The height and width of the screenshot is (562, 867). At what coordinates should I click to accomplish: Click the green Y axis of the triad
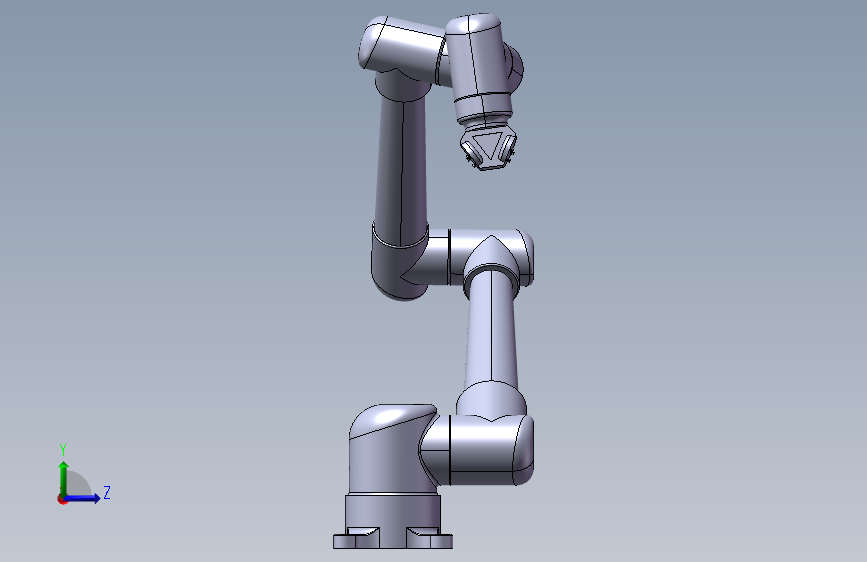pos(63,479)
